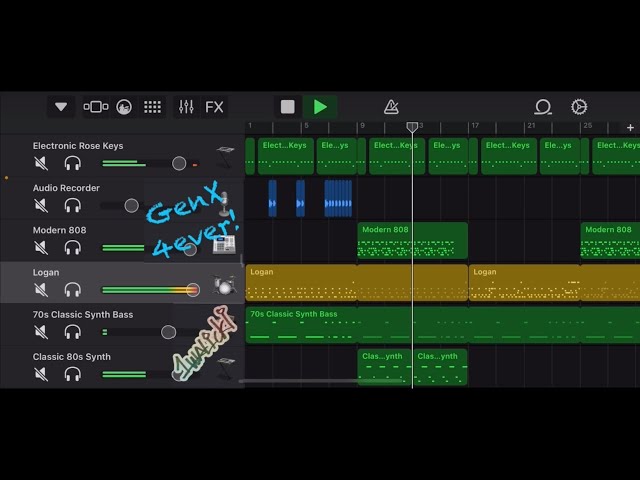Select the first Elect...Keys region
The image size is (640, 480).
[286, 156]
